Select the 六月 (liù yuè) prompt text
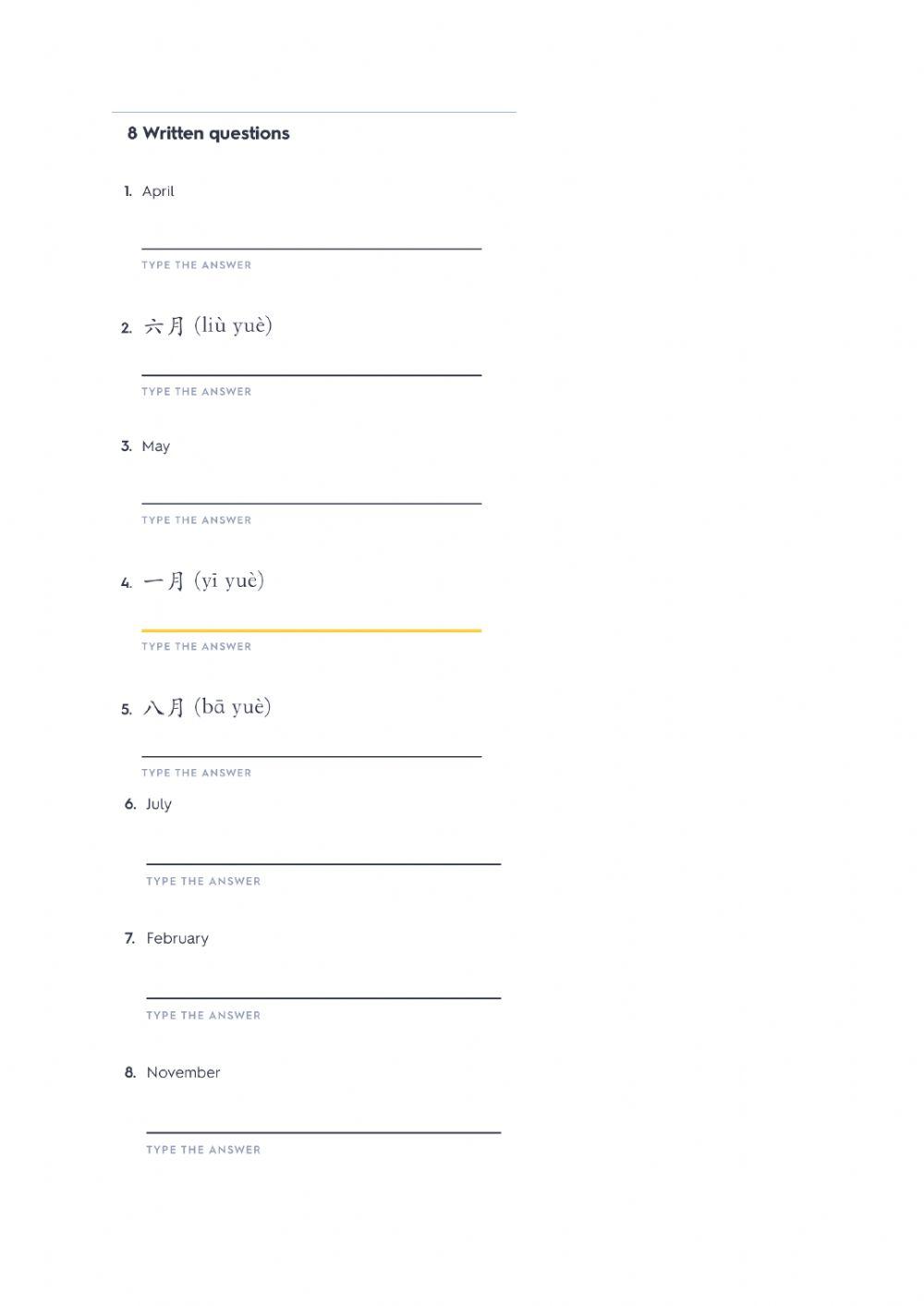The width and height of the screenshot is (924, 1306). [208, 326]
